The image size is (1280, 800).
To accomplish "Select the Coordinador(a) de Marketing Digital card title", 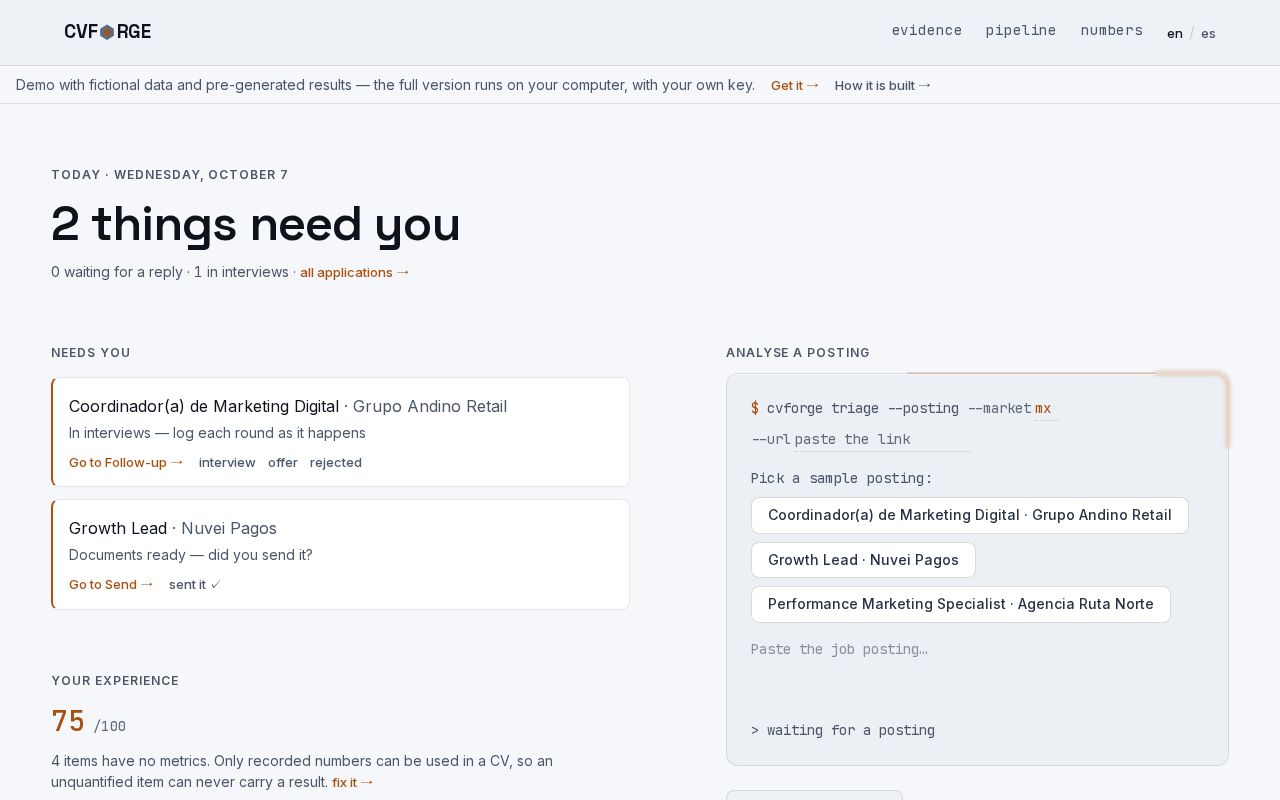I will click(x=204, y=406).
